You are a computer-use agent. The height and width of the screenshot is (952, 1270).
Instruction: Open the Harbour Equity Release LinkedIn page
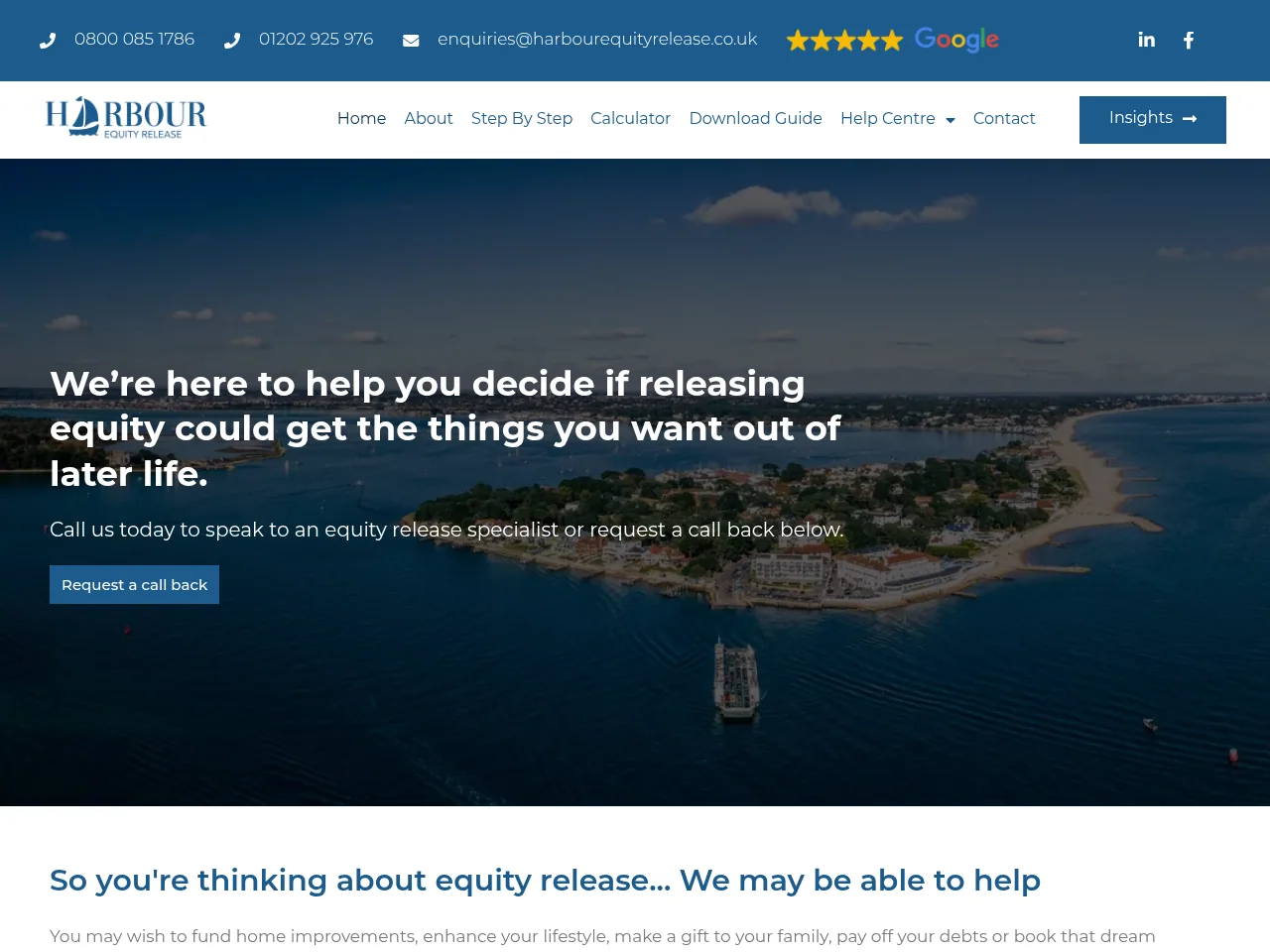click(x=1145, y=40)
